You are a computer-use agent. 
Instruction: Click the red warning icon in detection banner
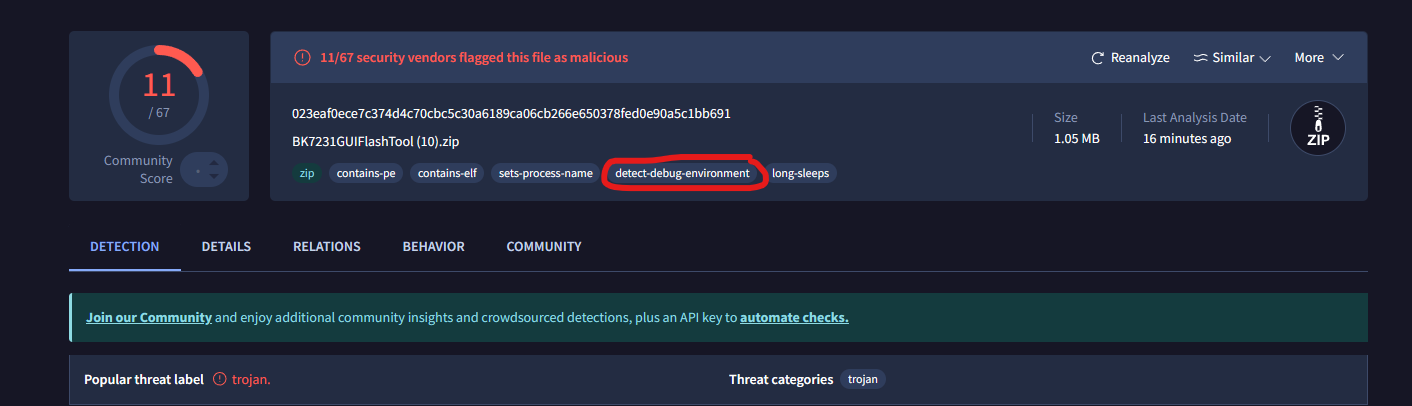(x=302, y=58)
